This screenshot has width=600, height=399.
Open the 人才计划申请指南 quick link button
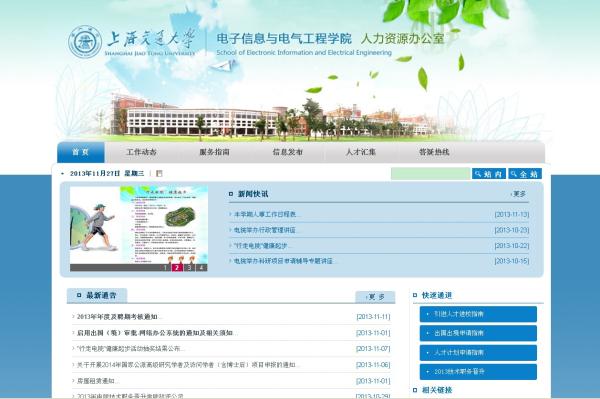(478, 352)
